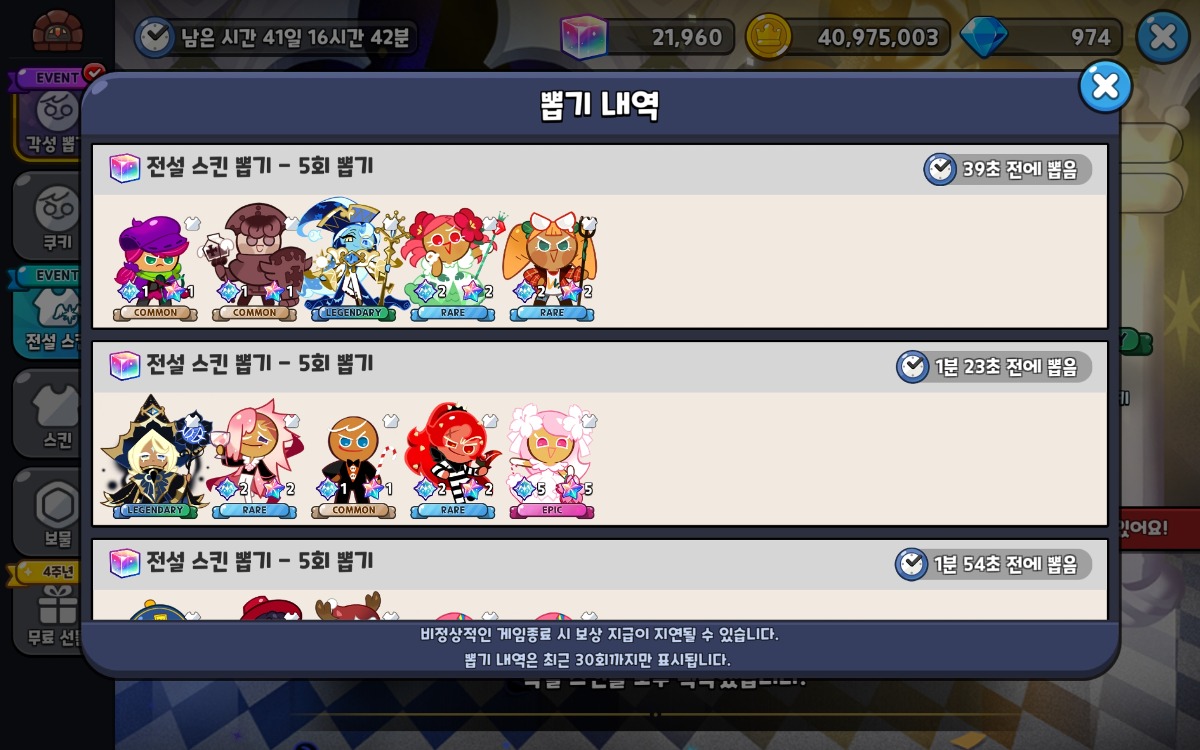Click the crystal cube currency icon
The image size is (1200, 750).
pyautogui.click(x=583, y=37)
